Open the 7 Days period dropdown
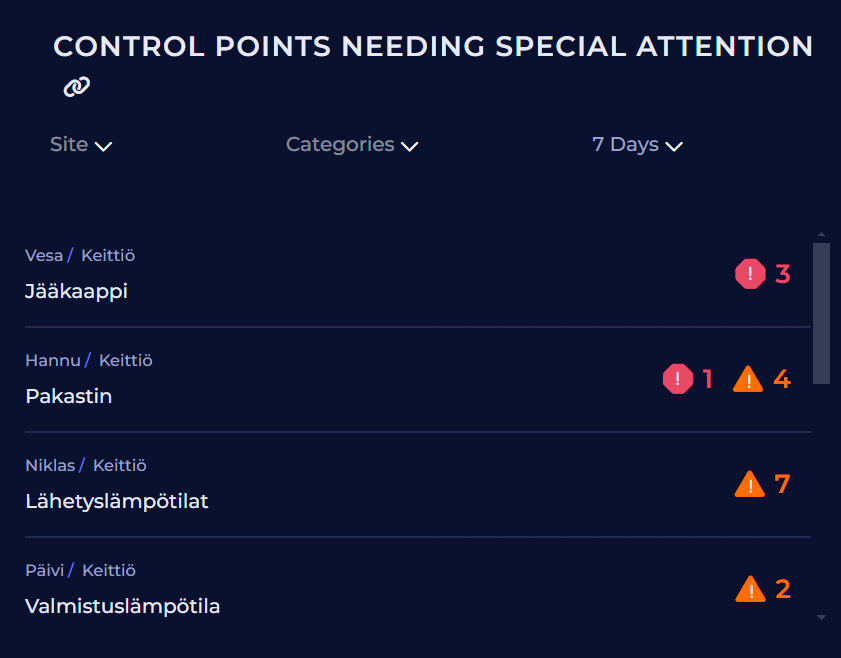 637,145
